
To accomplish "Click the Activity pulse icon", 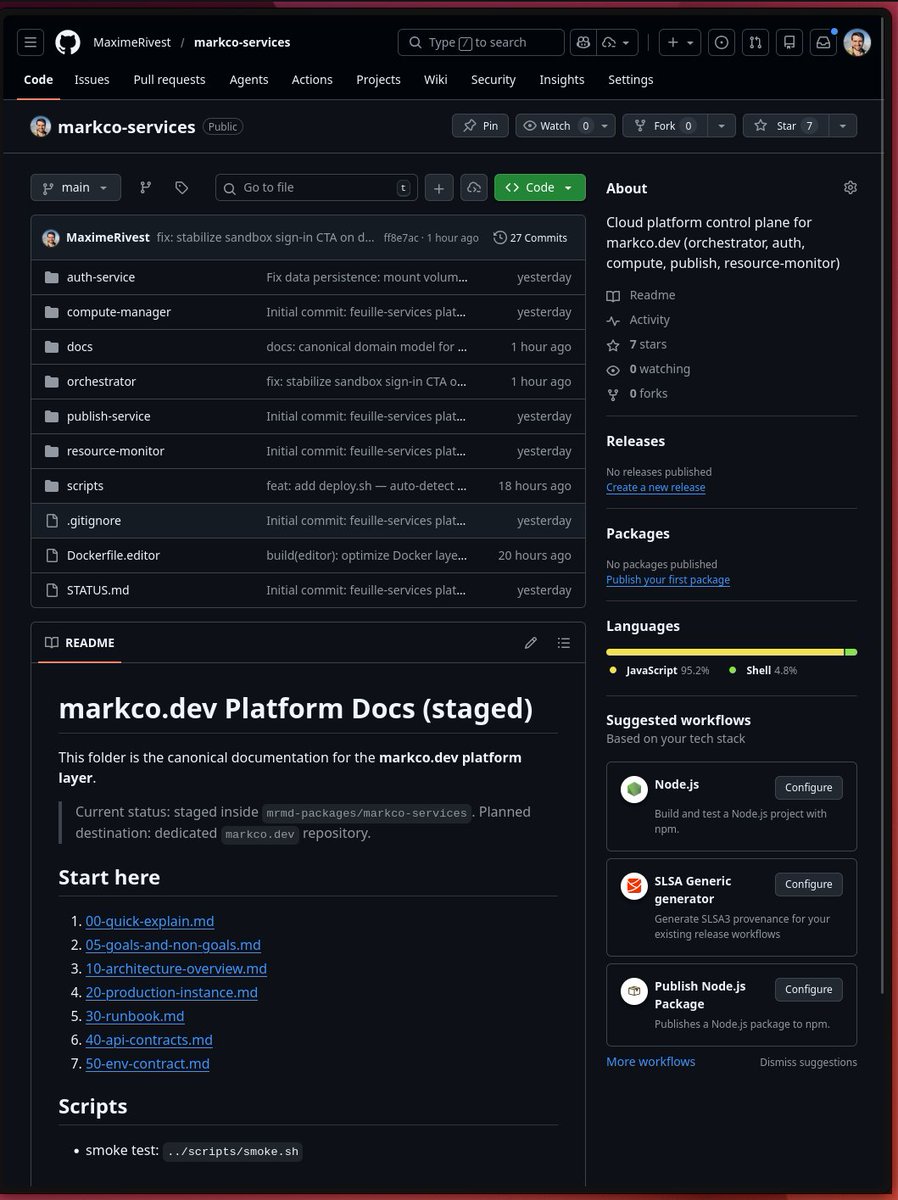I will pyautogui.click(x=613, y=320).
